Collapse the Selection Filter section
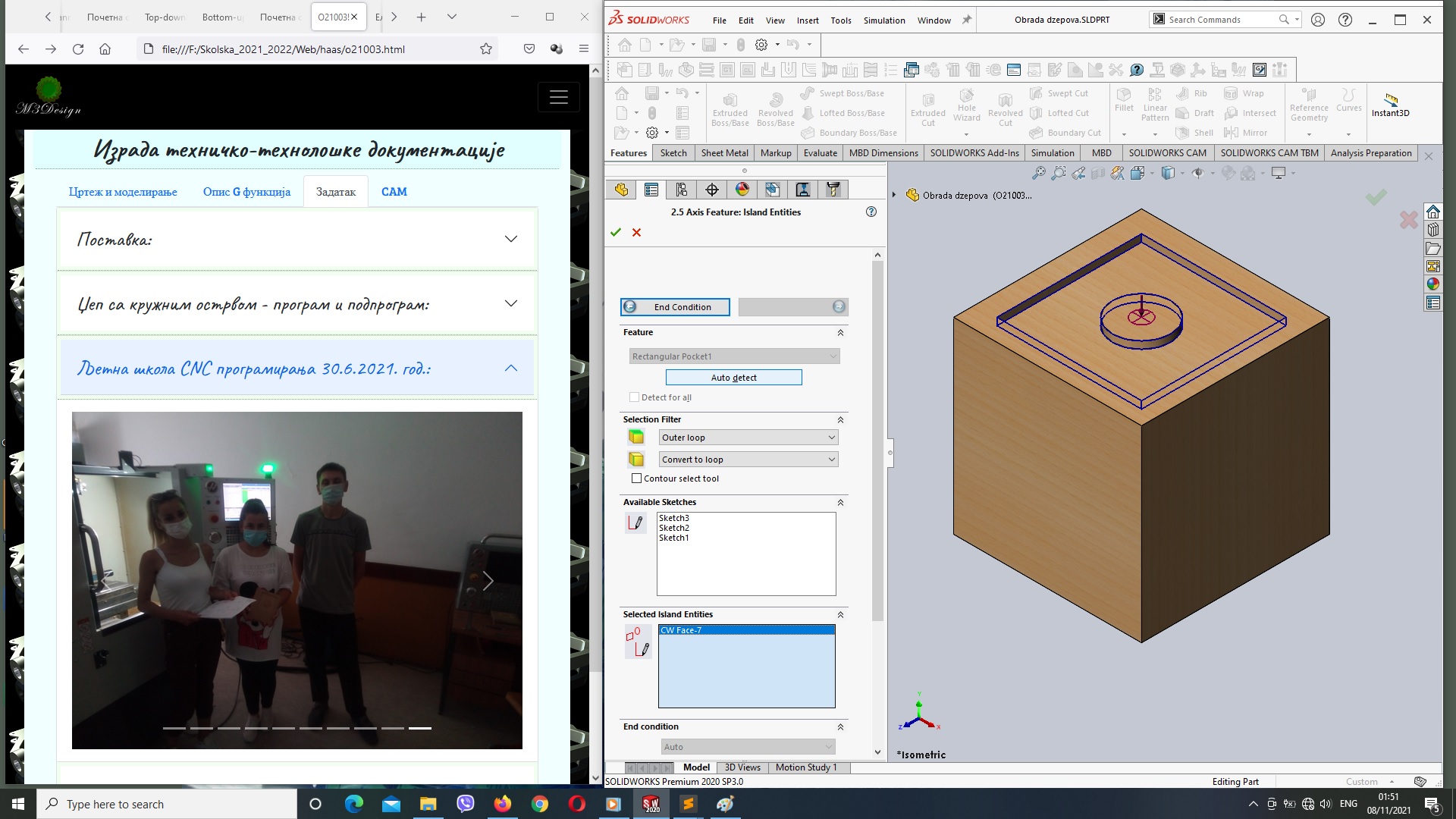1456x819 pixels. click(x=840, y=420)
